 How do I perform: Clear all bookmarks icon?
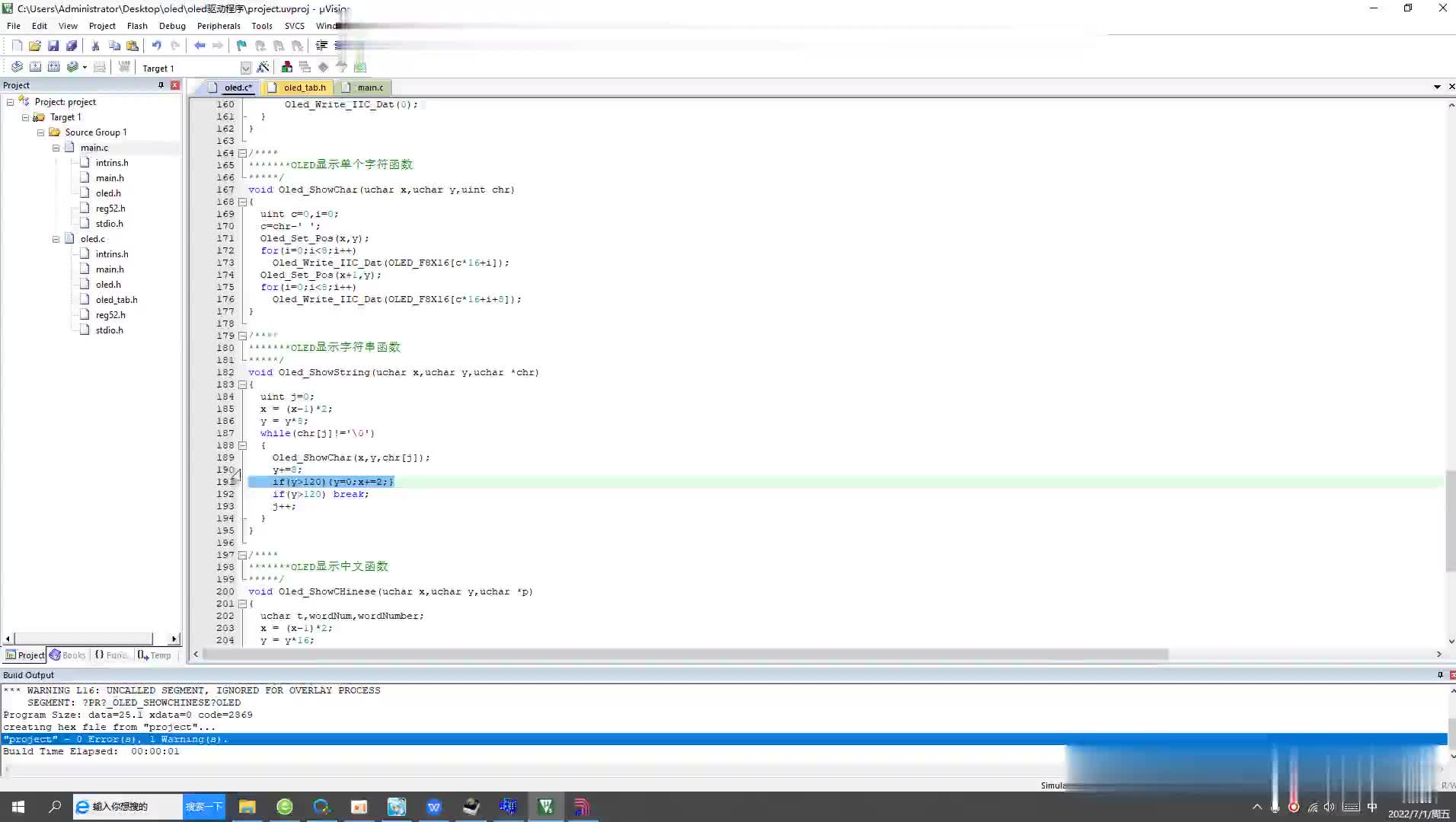(297, 46)
